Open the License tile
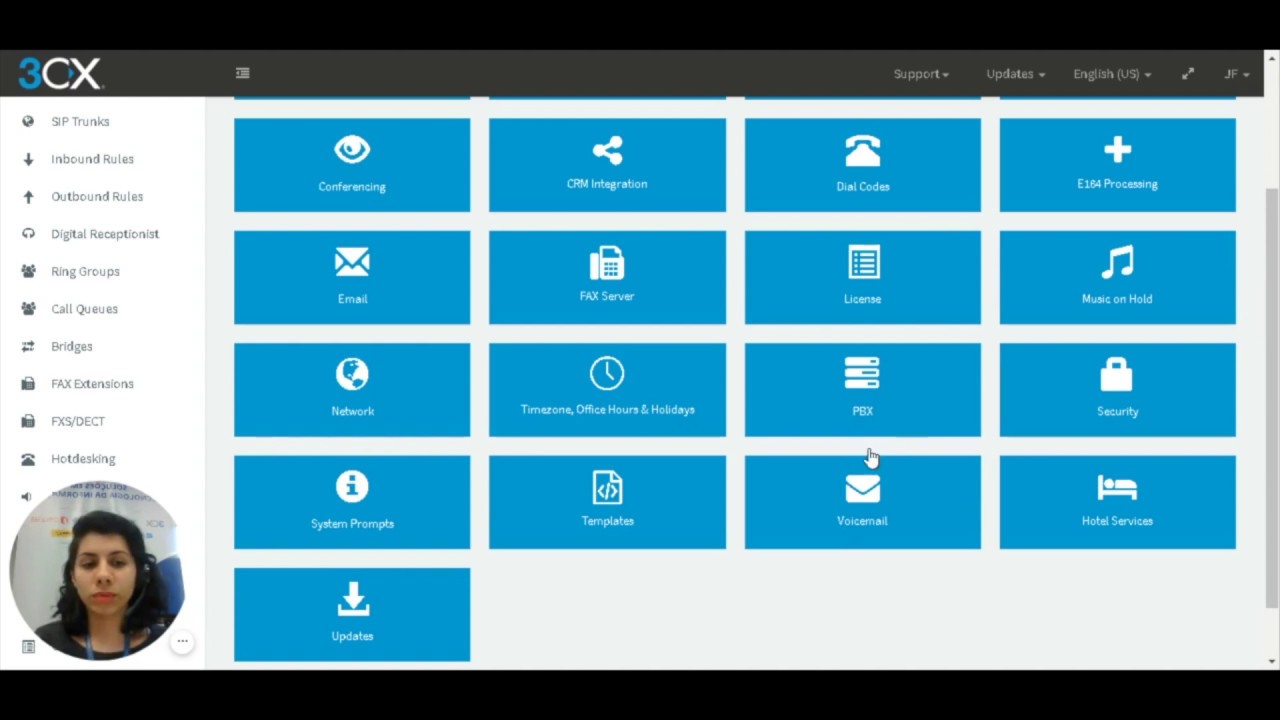The height and width of the screenshot is (720, 1280). point(862,277)
